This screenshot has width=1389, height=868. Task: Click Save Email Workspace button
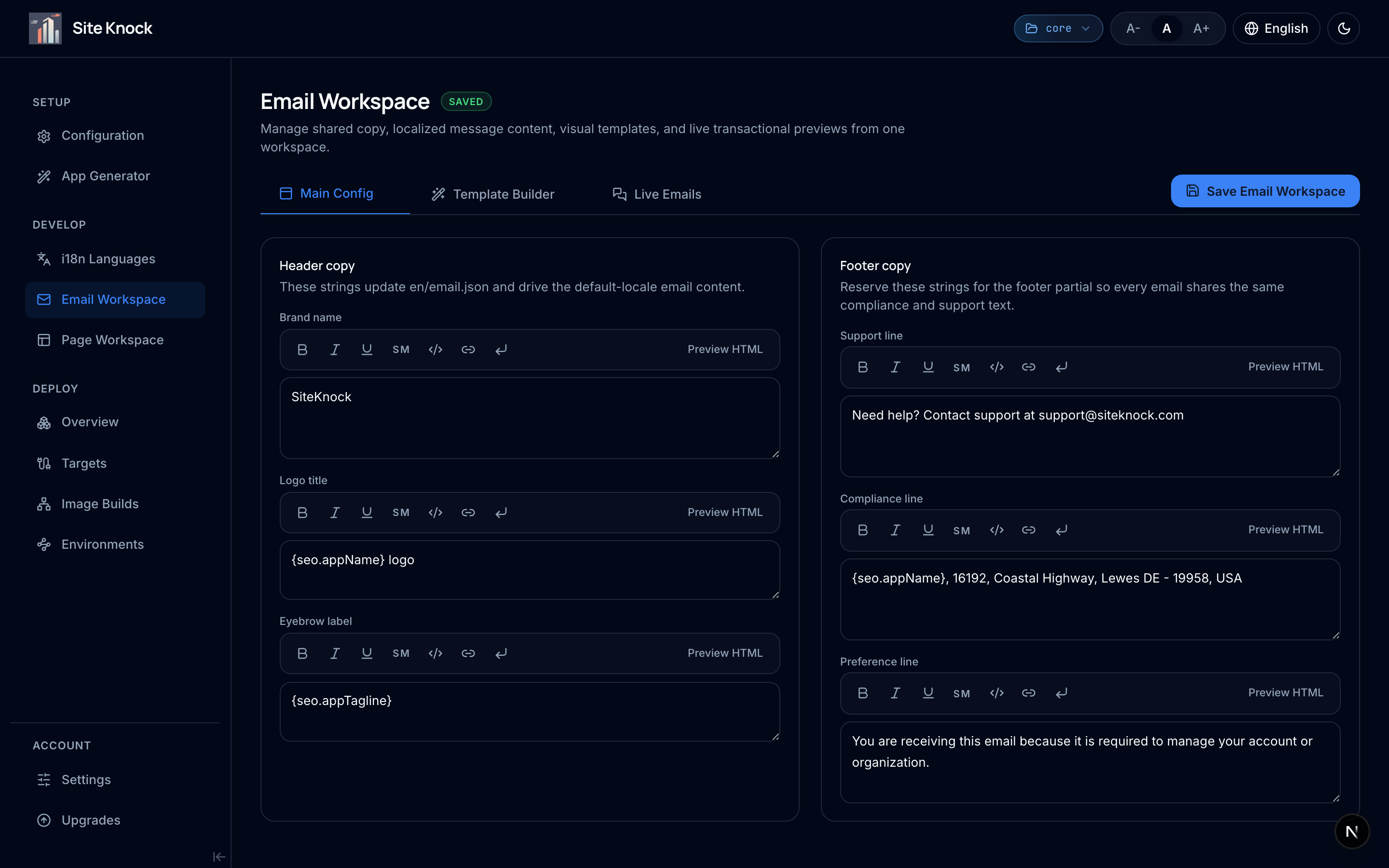(x=1265, y=191)
